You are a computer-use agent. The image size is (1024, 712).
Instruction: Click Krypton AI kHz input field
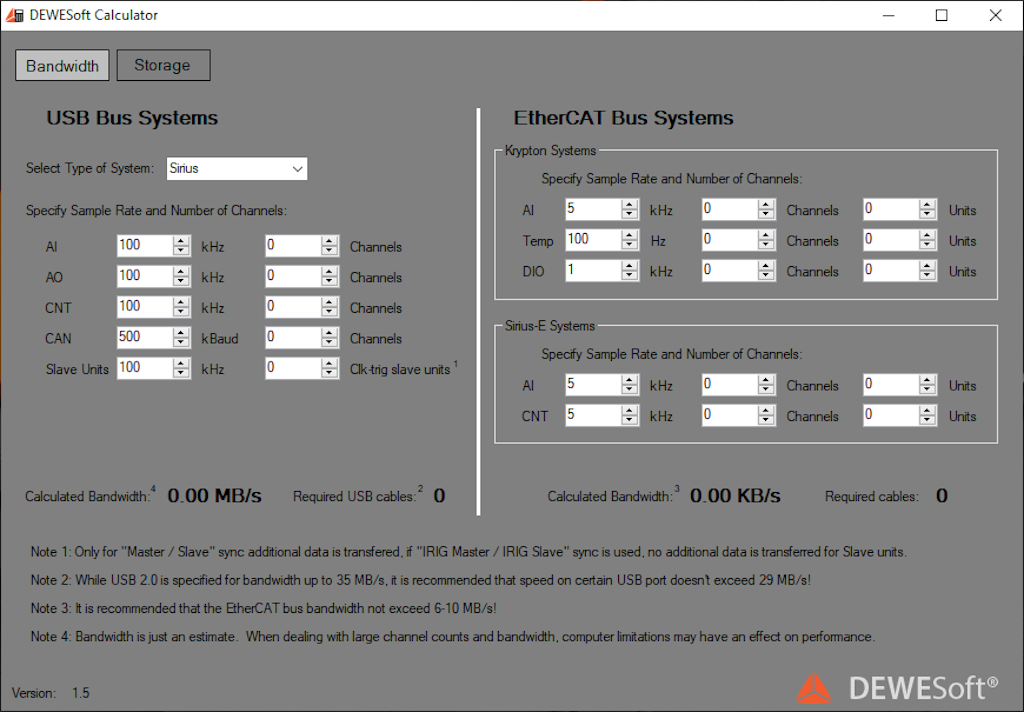click(x=594, y=209)
